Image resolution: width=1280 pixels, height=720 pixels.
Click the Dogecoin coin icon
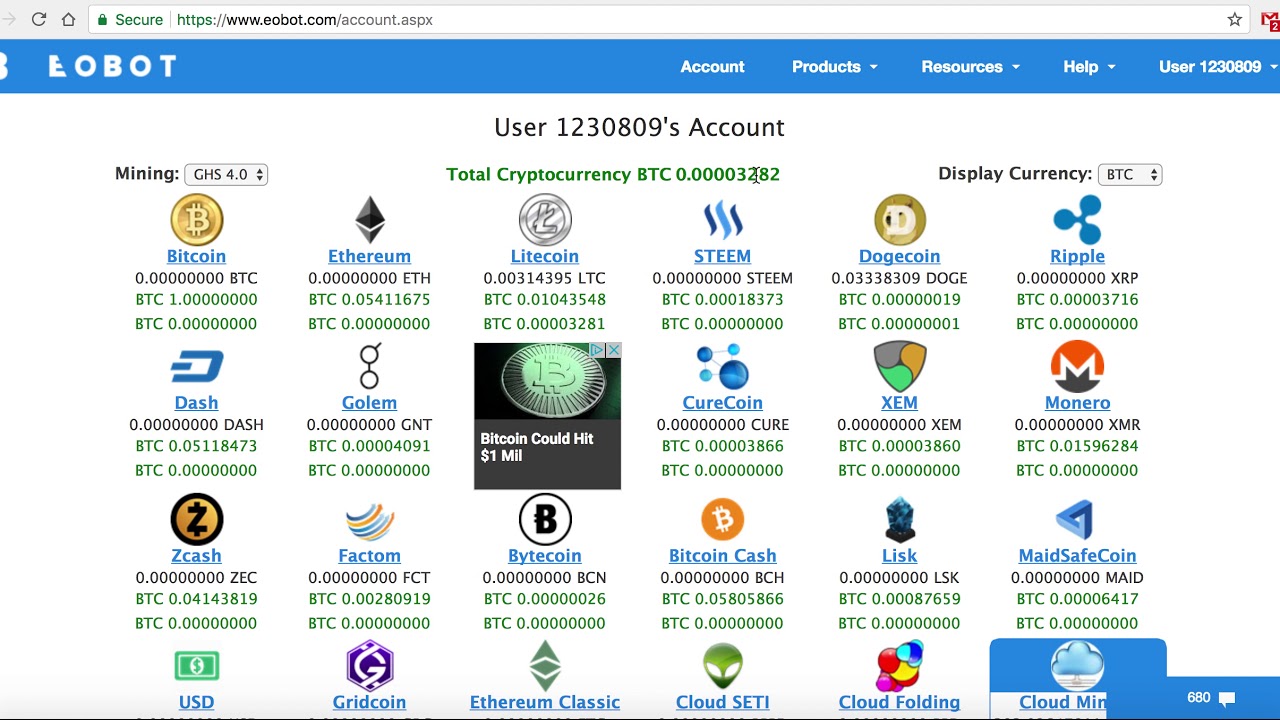(899, 219)
